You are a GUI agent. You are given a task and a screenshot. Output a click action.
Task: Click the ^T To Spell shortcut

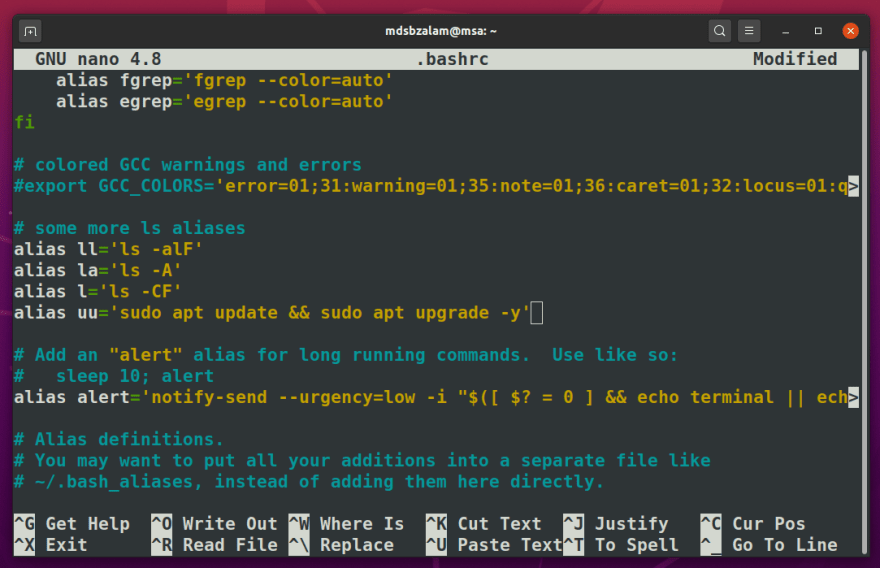(x=621, y=545)
